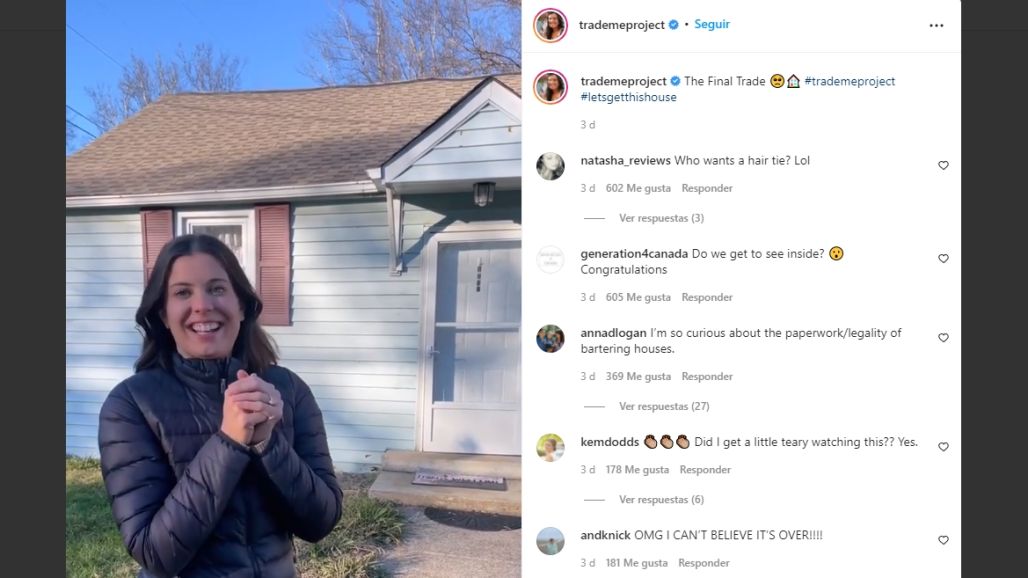1028x578 pixels.
Task: Open trademeproject header profile picture
Action: pyautogui.click(x=550, y=26)
